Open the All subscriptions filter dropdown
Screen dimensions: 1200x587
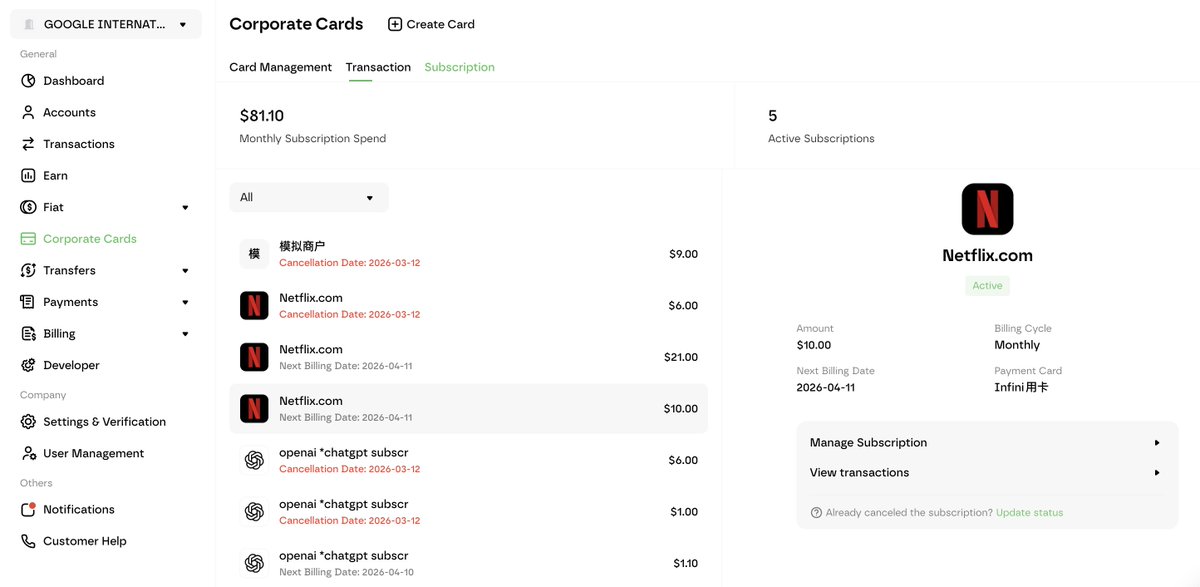tap(308, 198)
